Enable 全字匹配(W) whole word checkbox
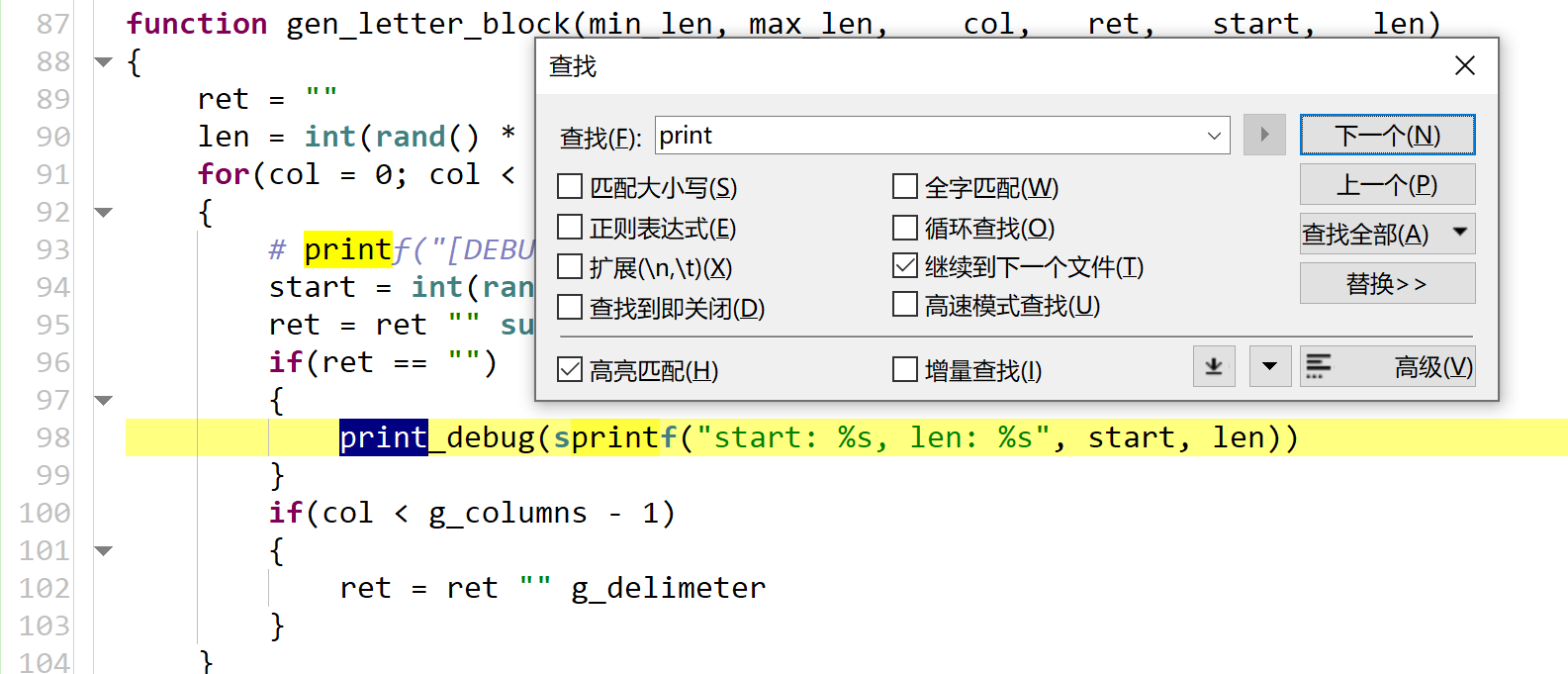 (x=905, y=186)
